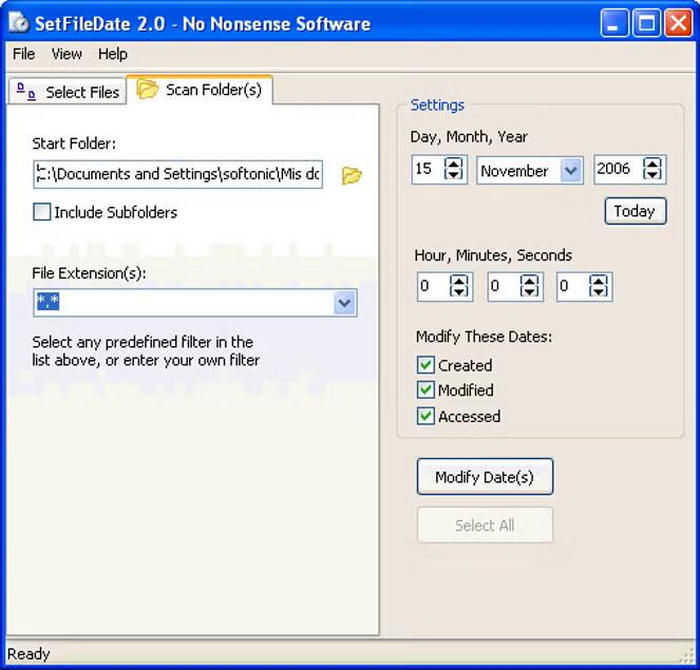Click the Modify Date(s) button
700x670 pixels.
tap(485, 477)
